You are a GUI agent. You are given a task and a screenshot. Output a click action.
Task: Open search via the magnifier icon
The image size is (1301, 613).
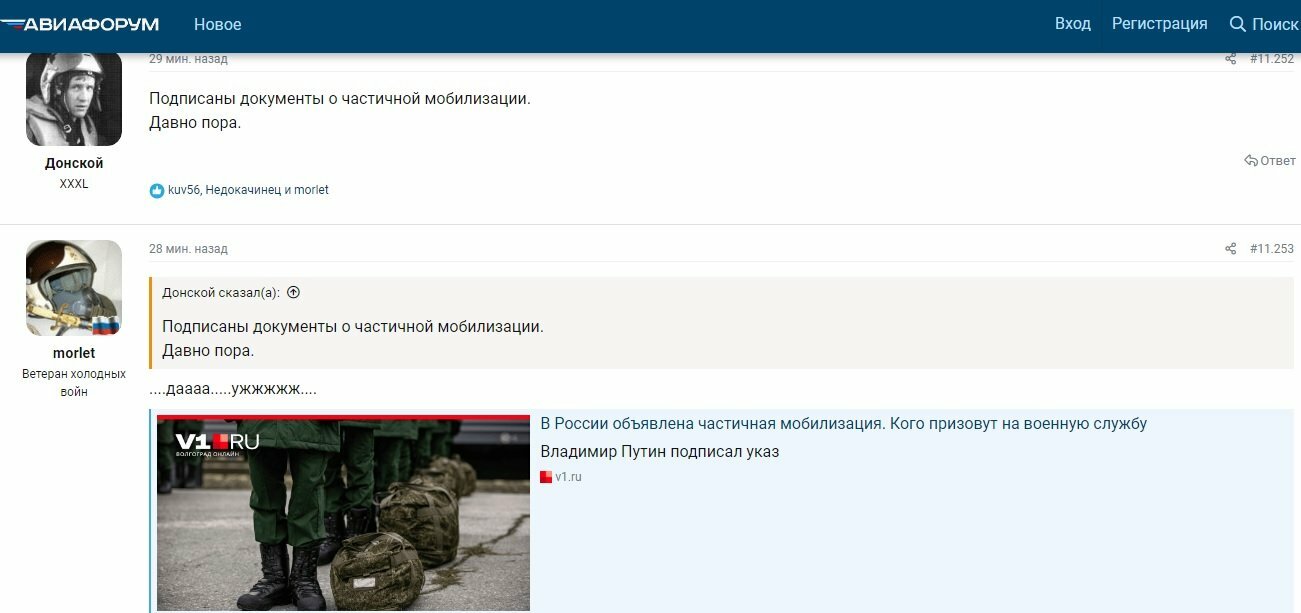(x=1237, y=24)
